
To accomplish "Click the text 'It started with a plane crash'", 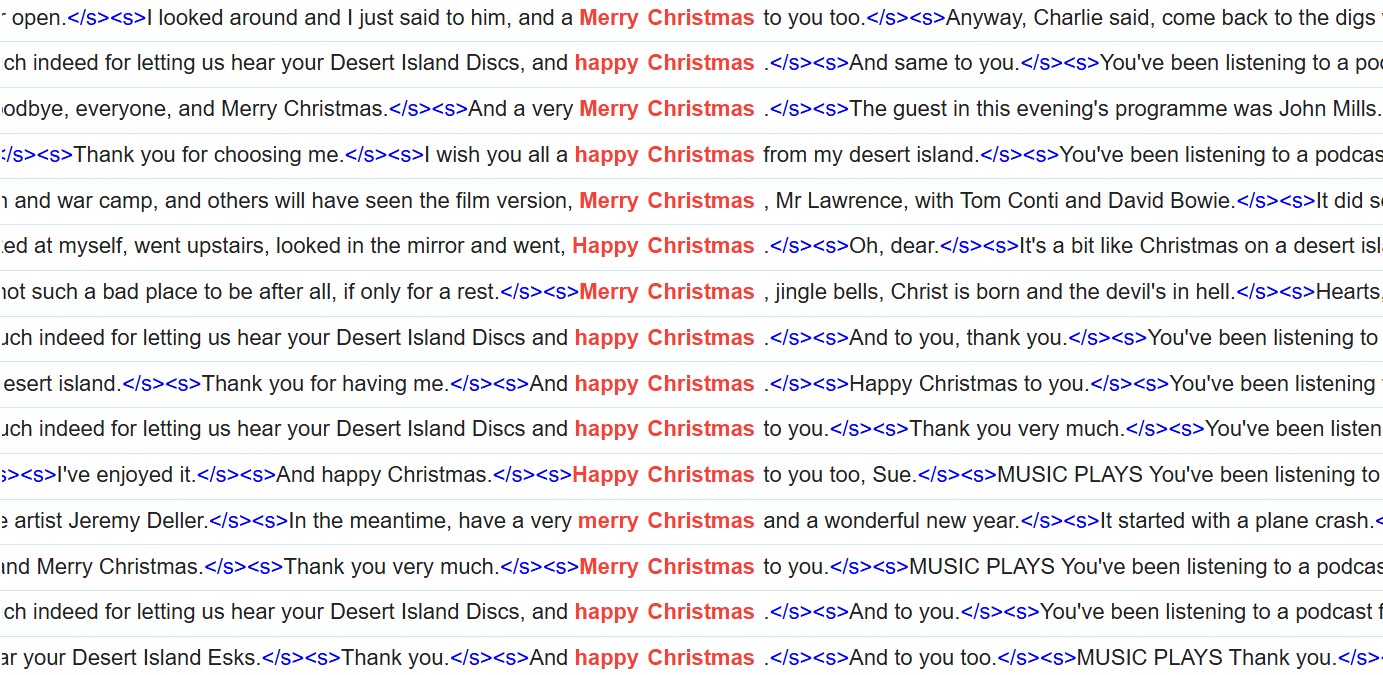I will pos(1236,521).
